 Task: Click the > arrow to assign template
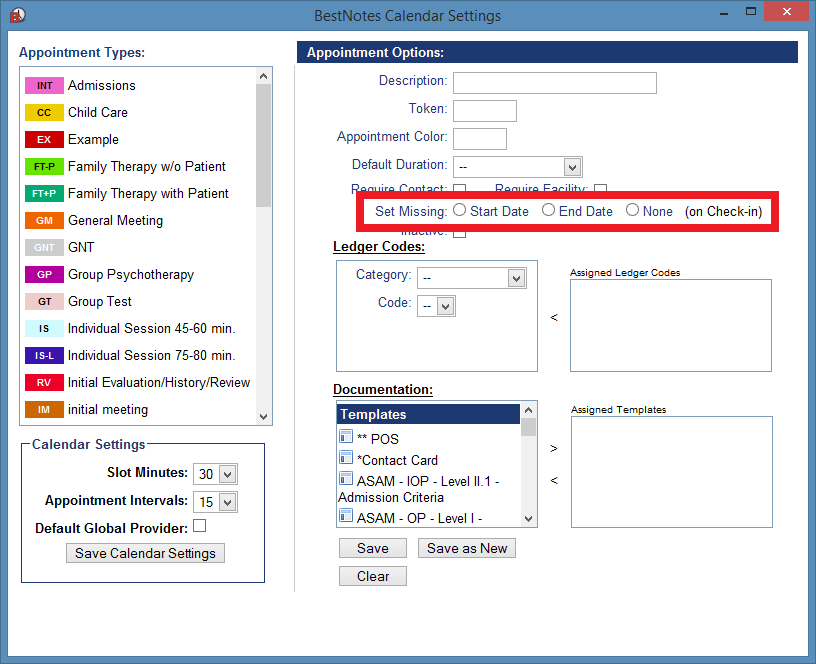(x=554, y=449)
